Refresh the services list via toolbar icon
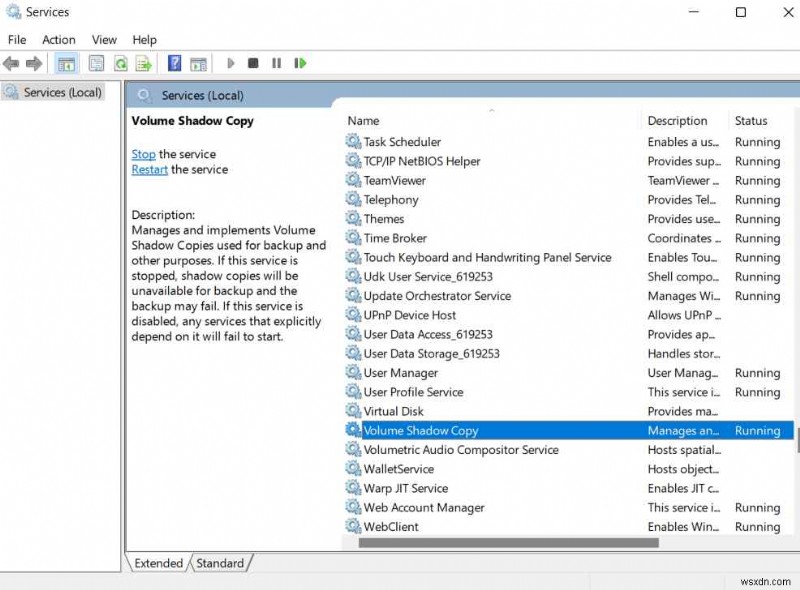The width and height of the screenshot is (800, 590). point(119,63)
